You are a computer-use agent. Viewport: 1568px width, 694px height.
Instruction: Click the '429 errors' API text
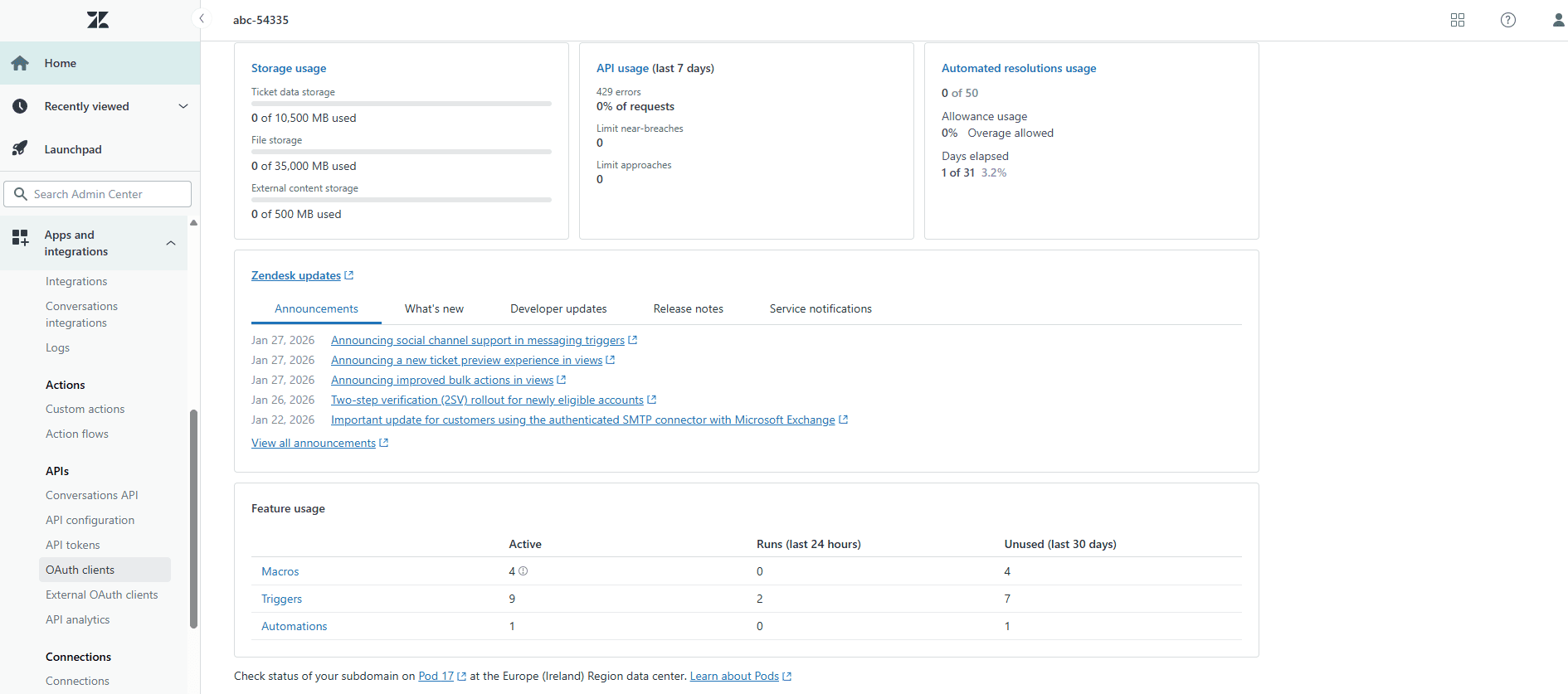coord(618,92)
